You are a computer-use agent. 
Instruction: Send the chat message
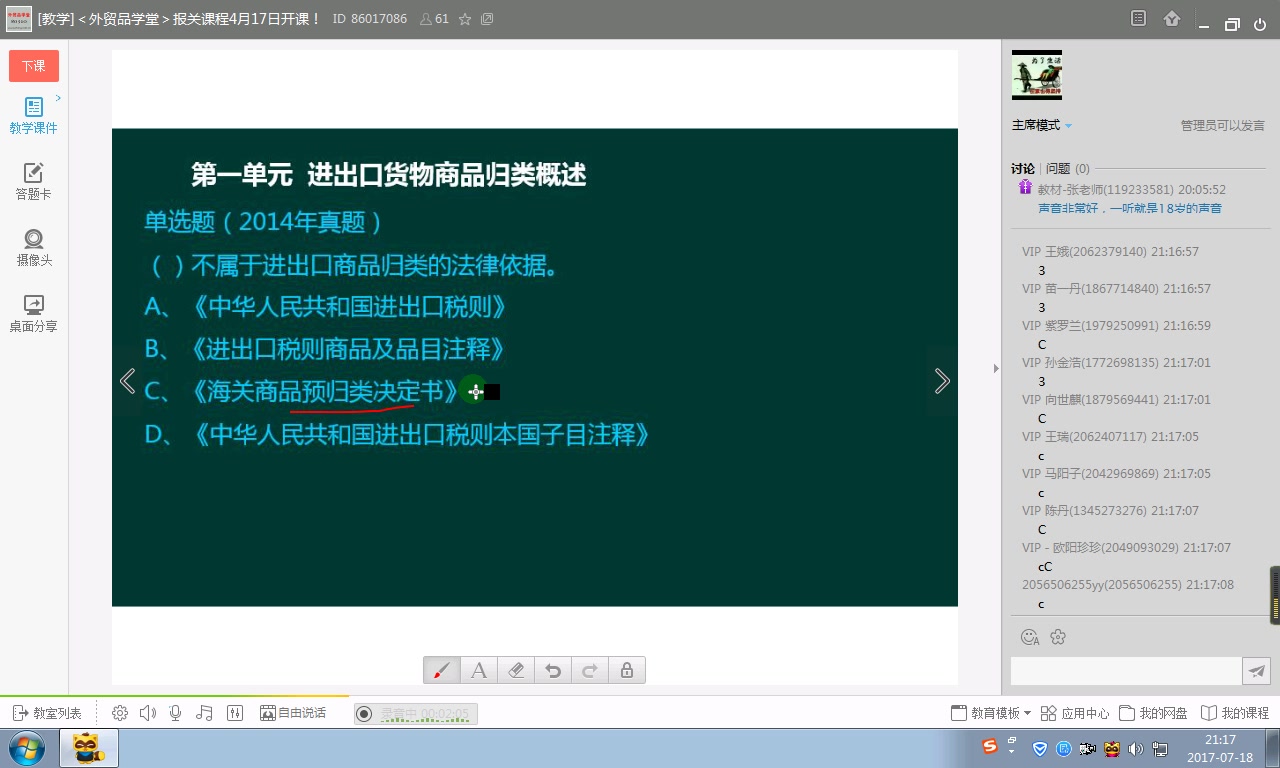pyautogui.click(x=1257, y=671)
